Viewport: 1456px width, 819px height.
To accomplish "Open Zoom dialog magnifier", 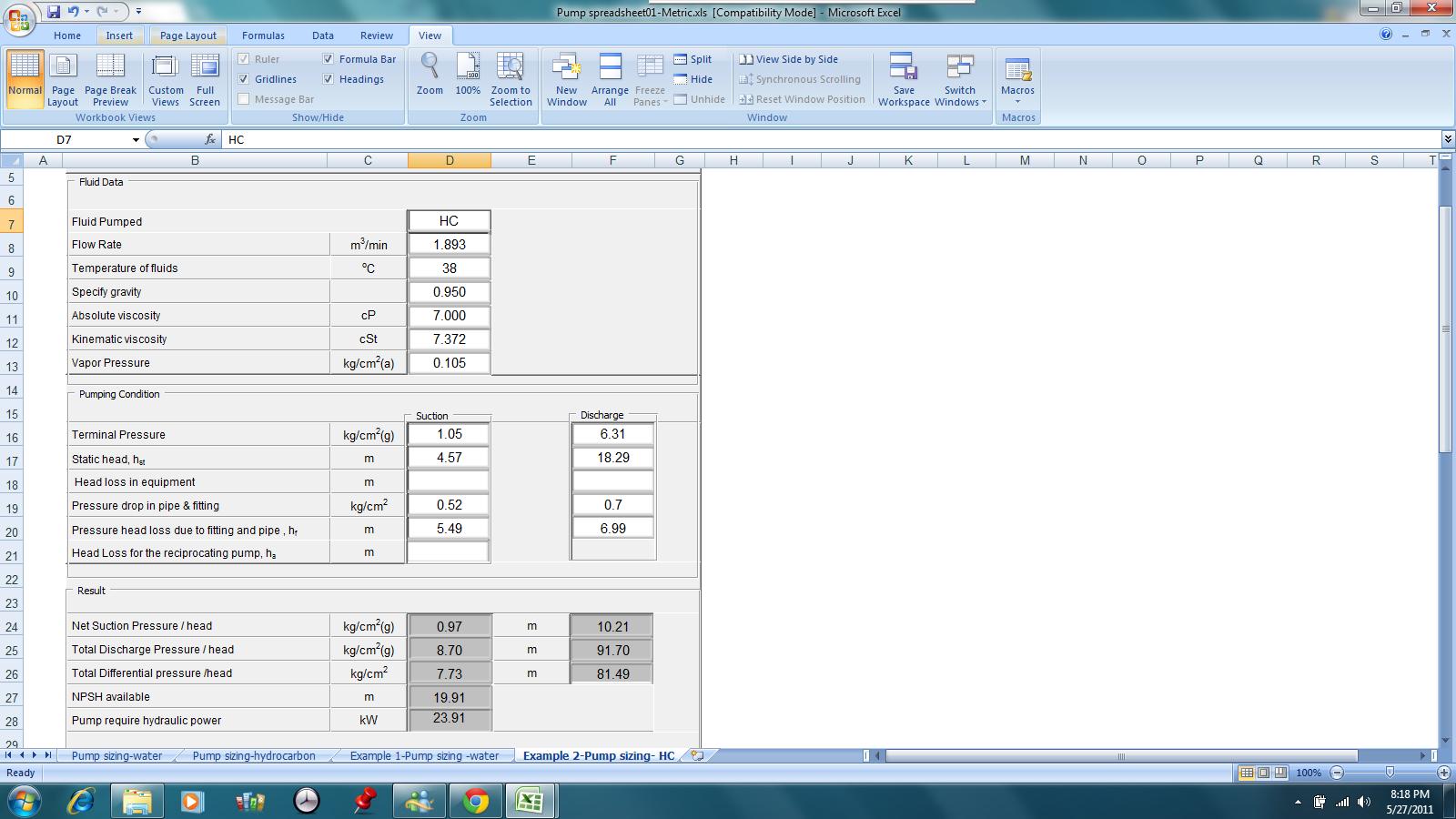I will pos(430,75).
